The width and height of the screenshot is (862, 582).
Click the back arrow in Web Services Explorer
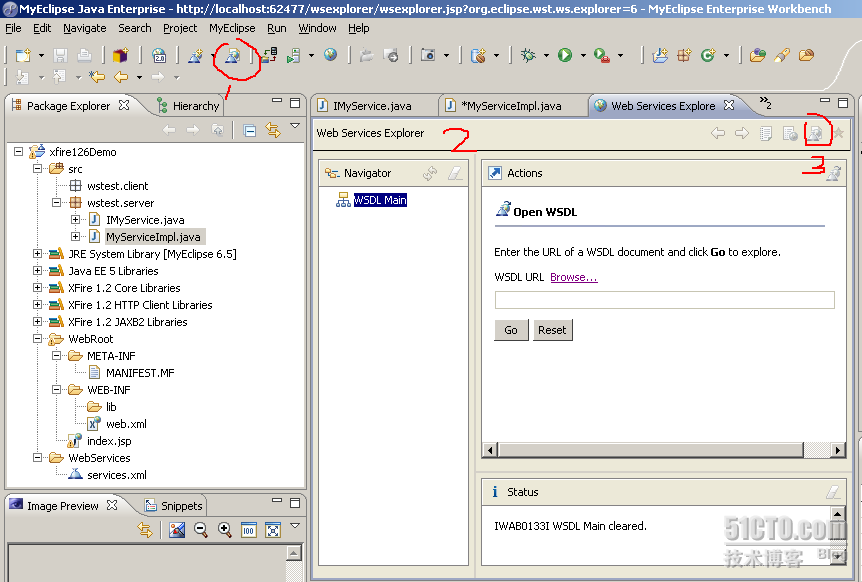719,132
